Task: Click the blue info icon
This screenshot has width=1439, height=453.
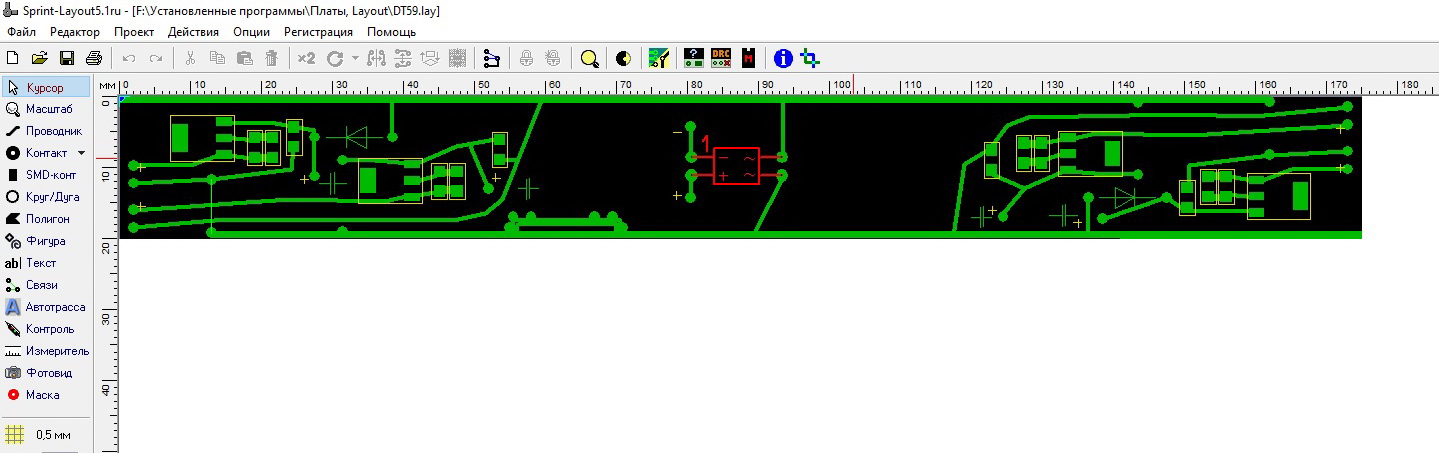Action: click(x=783, y=58)
